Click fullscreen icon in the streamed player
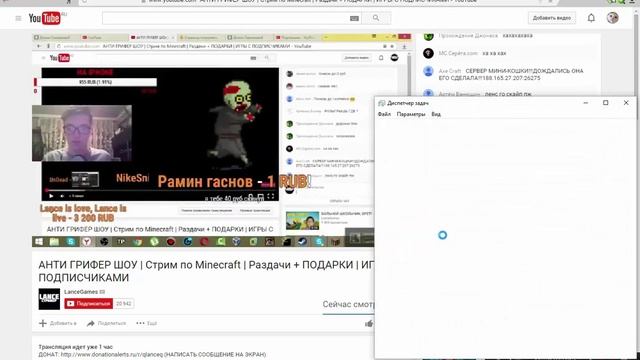Image resolution: width=640 pixels, height=360 pixels. [271, 196]
